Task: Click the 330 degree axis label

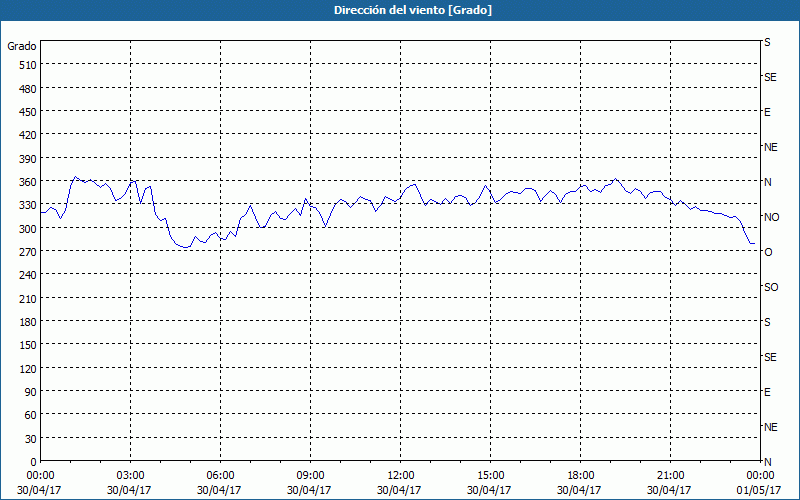Action: tap(28, 206)
